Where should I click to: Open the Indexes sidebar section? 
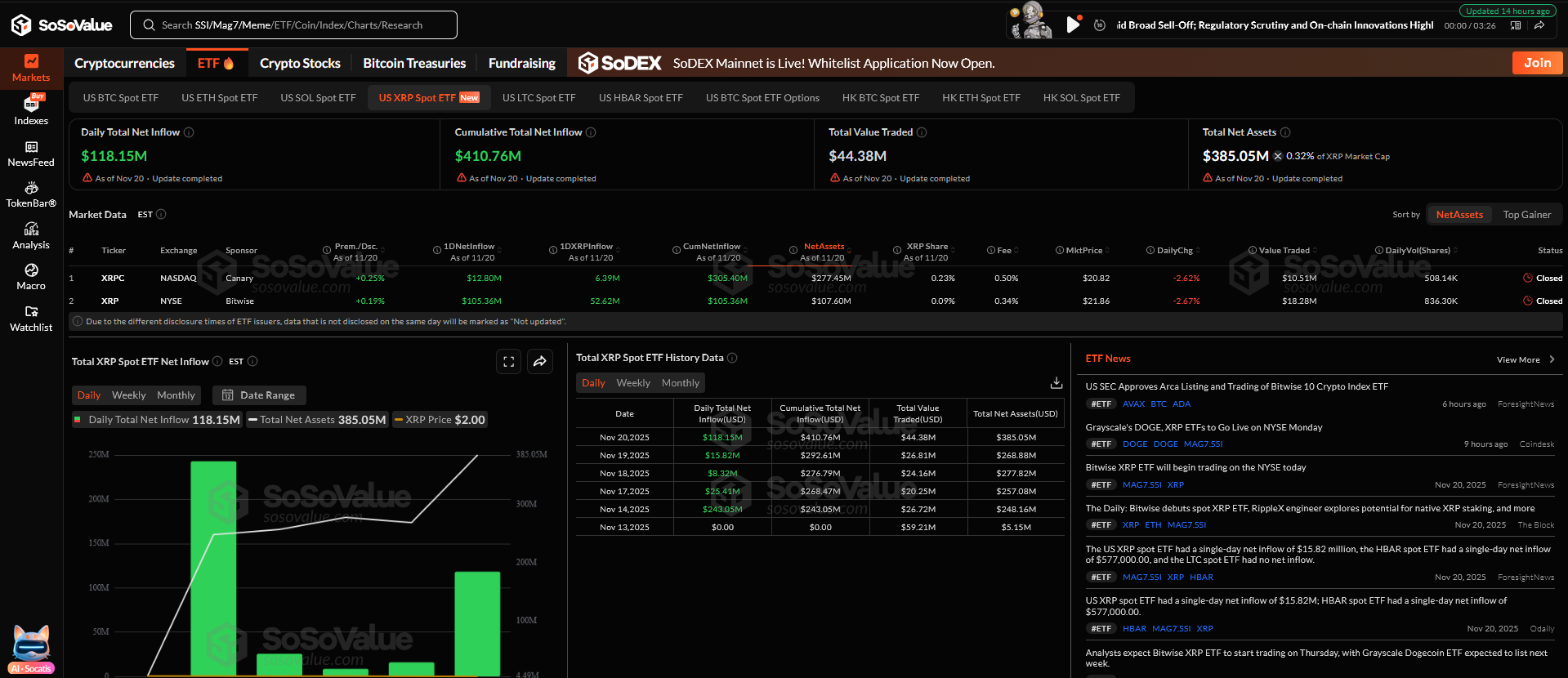(x=31, y=109)
